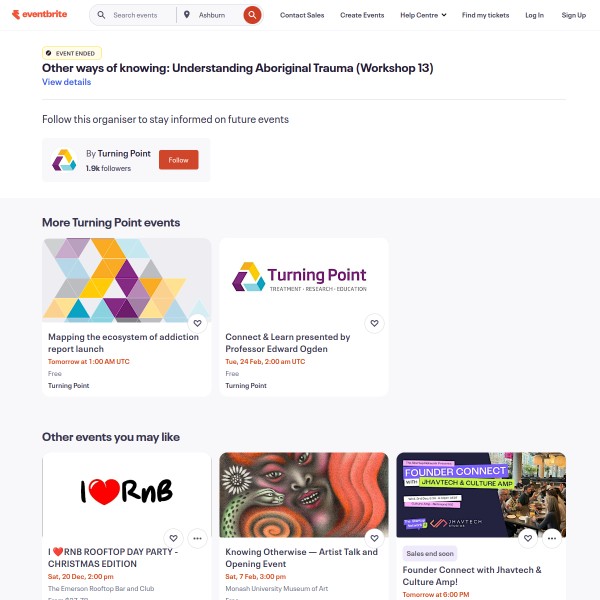Screen dimensions: 600x600
Task: Open the Knowing Otherwise event artwork thumbnail
Action: point(304,495)
